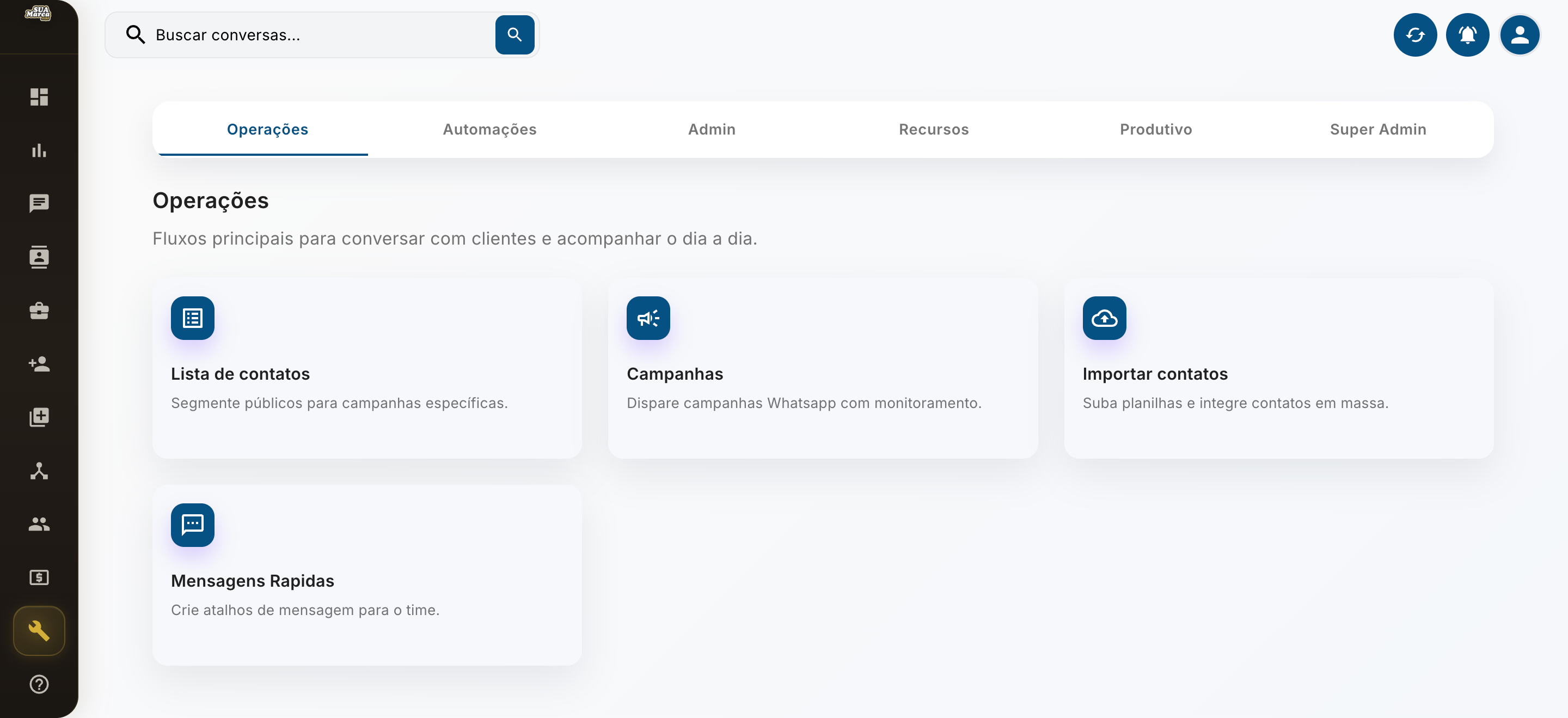Image resolution: width=1568 pixels, height=718 pixels.
Task: Open the dashboard grid icon in sidebar
Action: point(39,97)
